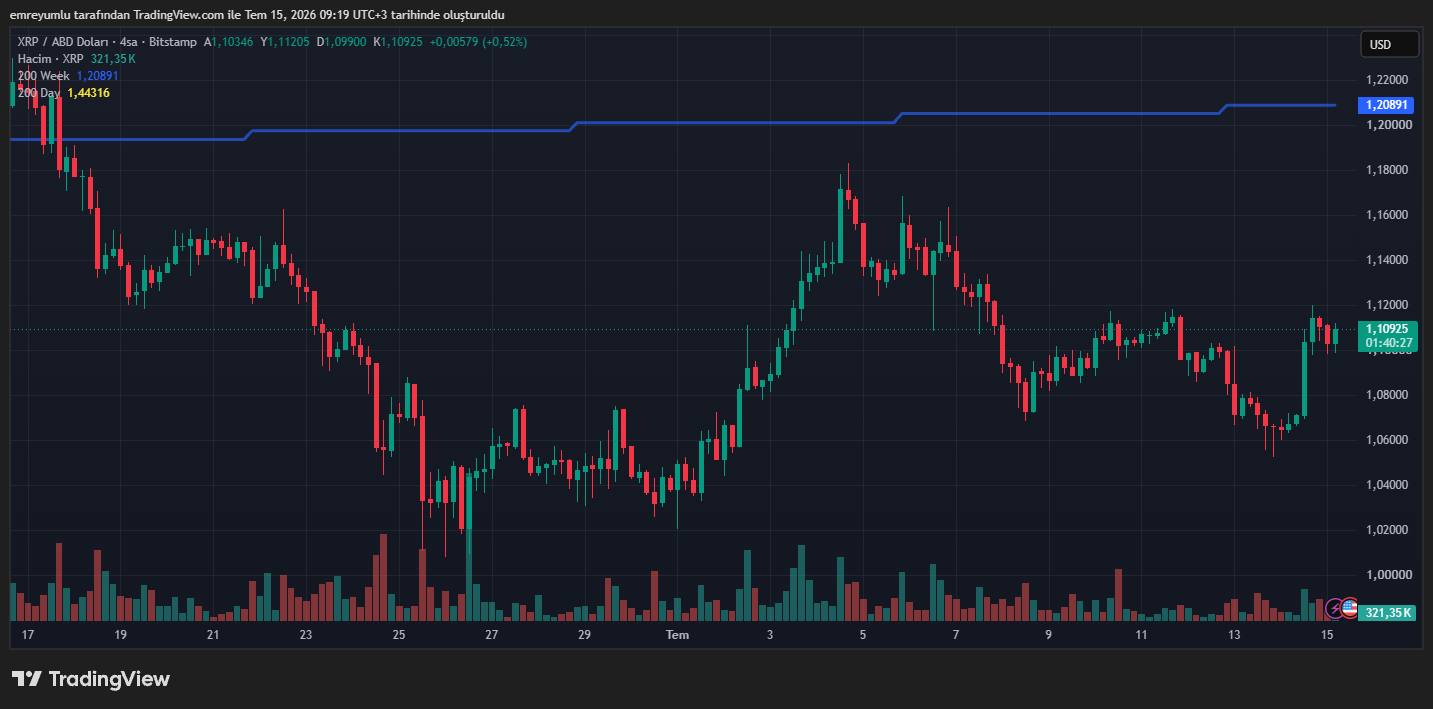Open the USD currency selector
Viewport: 1433px width, 709px height.
pyautogui.click(x=1389, y=44)
